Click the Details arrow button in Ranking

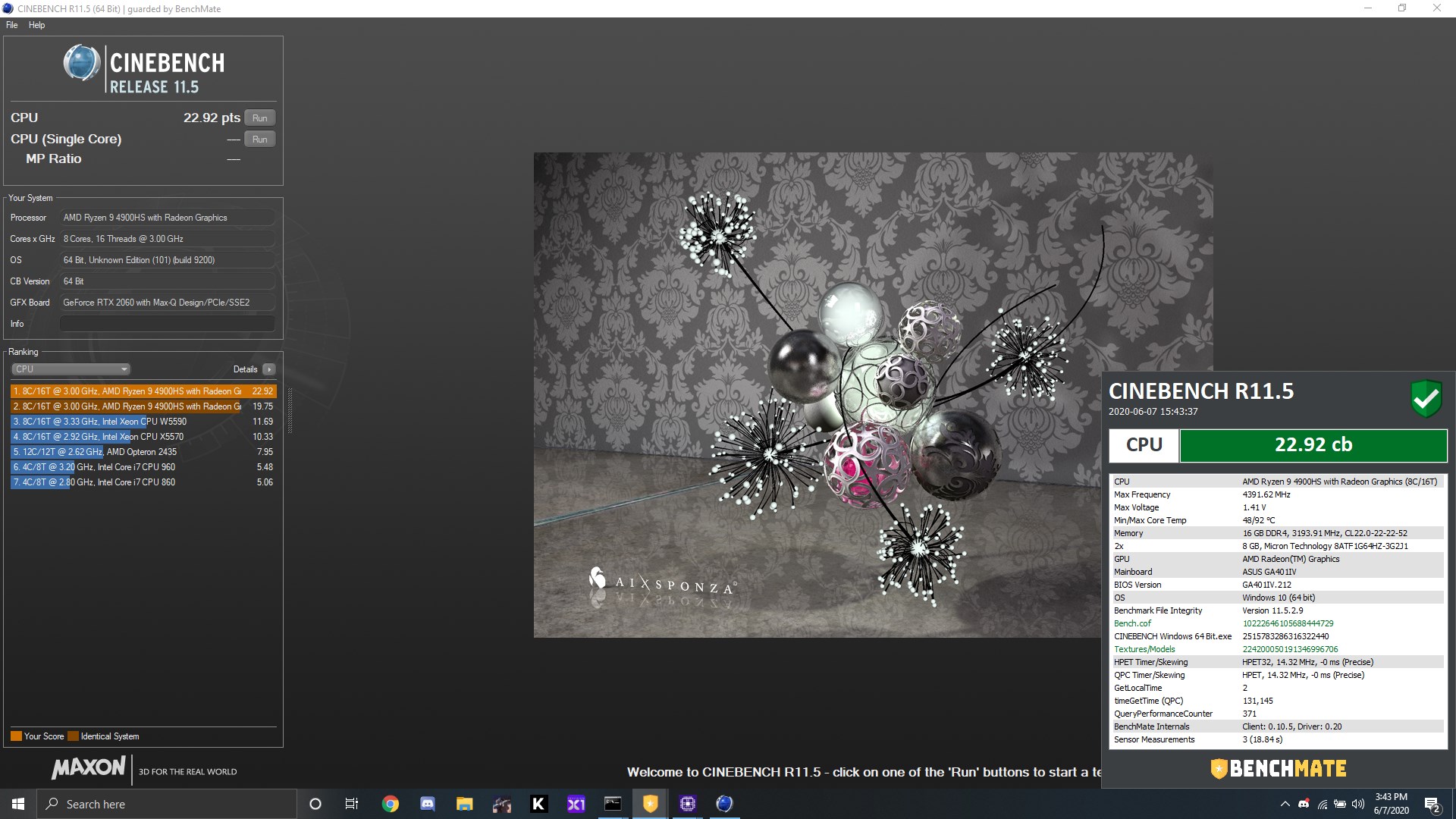[268, 369]
